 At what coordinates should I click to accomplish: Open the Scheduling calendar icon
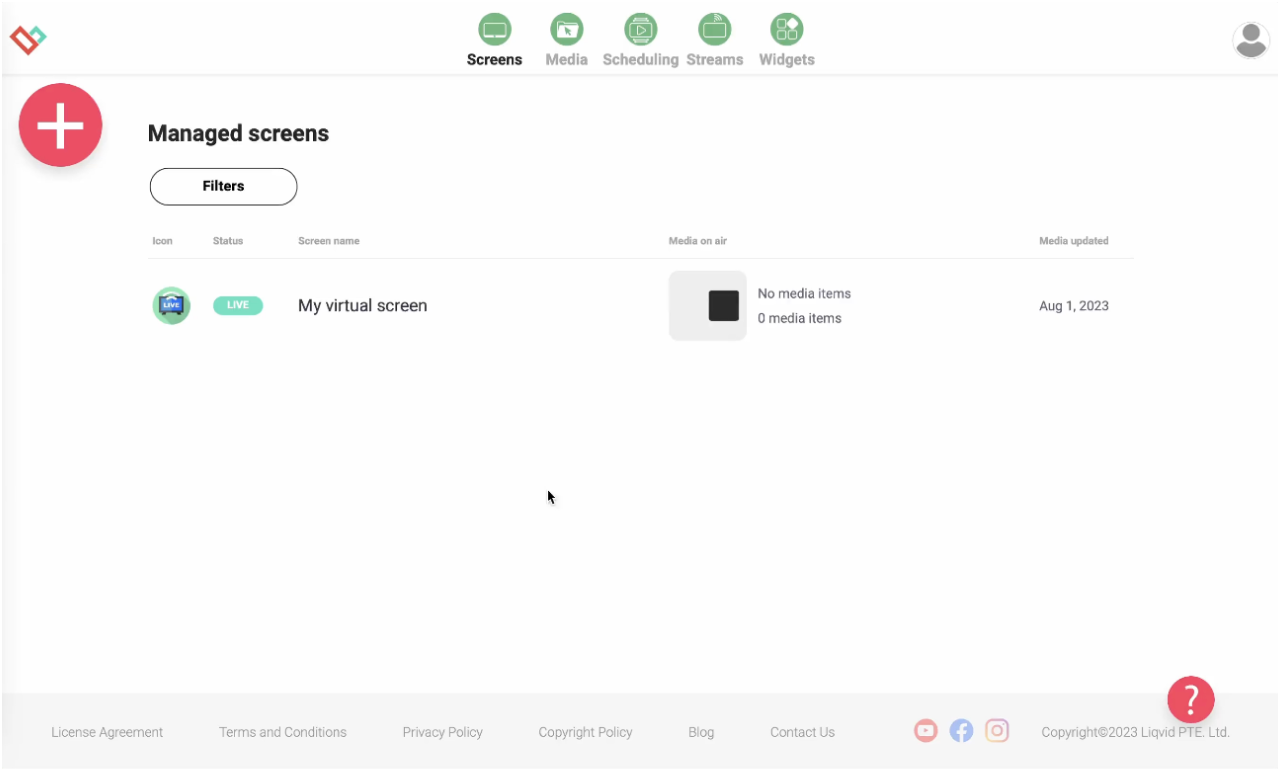[640, 30]
